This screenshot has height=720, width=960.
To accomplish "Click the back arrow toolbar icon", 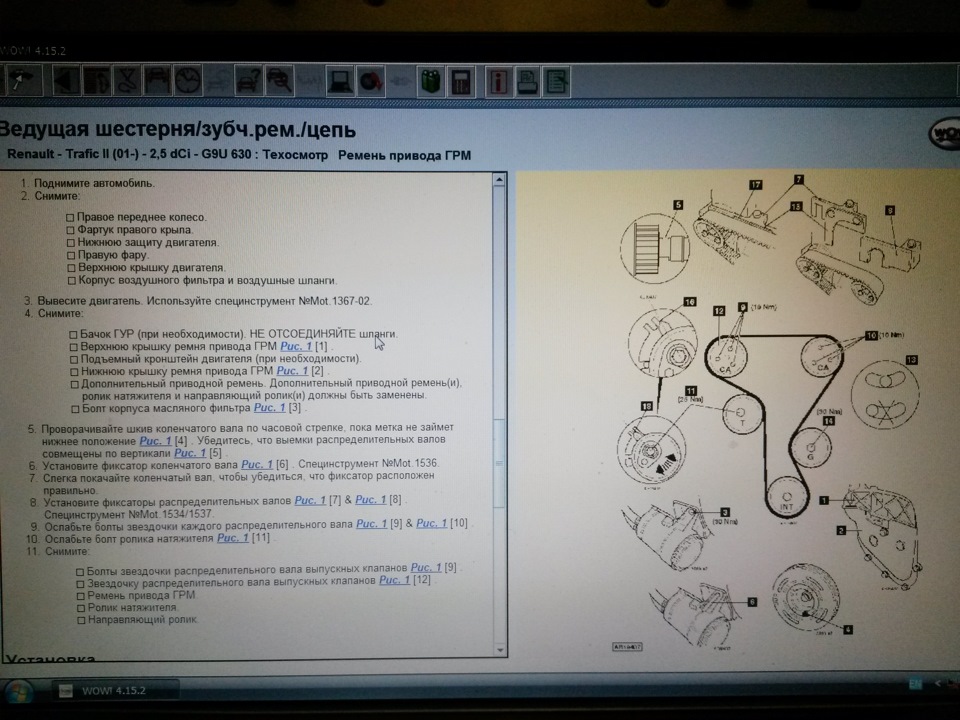I will click(66, 80).
